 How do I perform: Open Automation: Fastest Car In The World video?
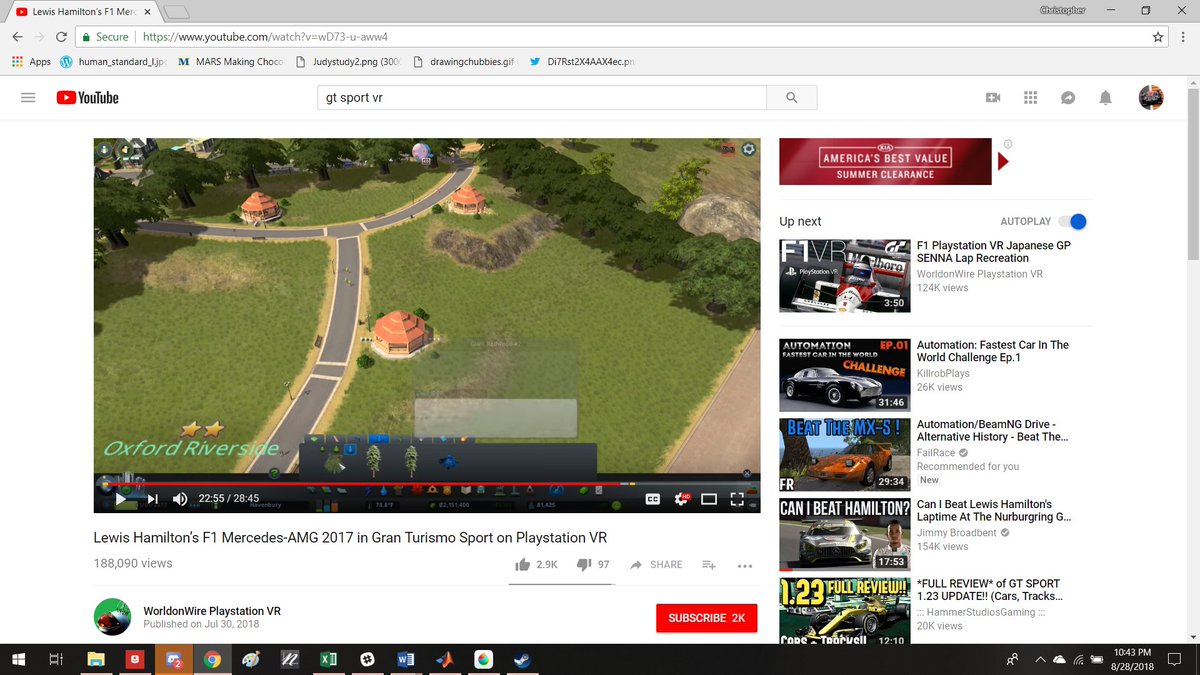pos(993,351)
